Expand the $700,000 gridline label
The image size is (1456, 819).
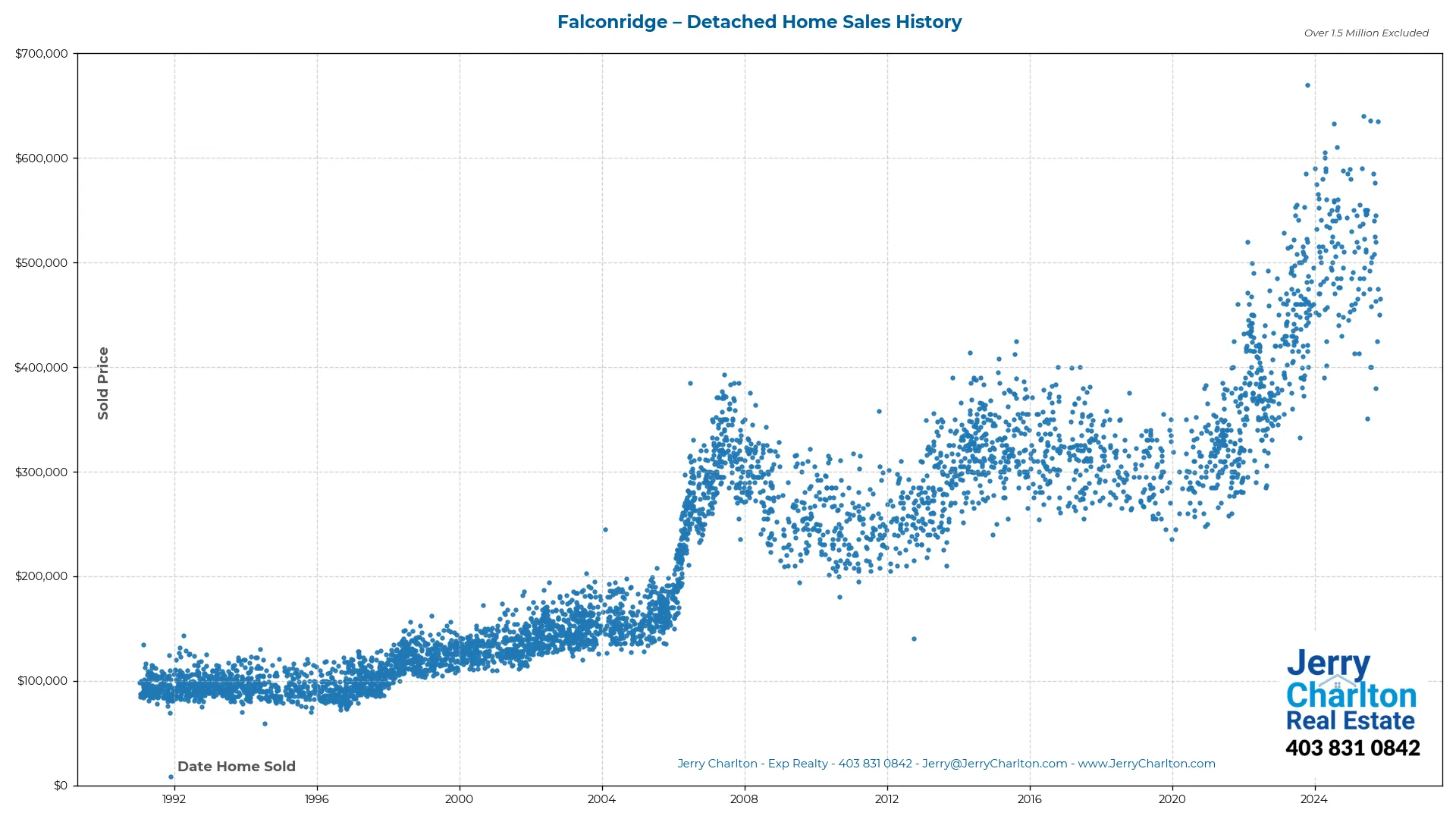click(42, 53)
